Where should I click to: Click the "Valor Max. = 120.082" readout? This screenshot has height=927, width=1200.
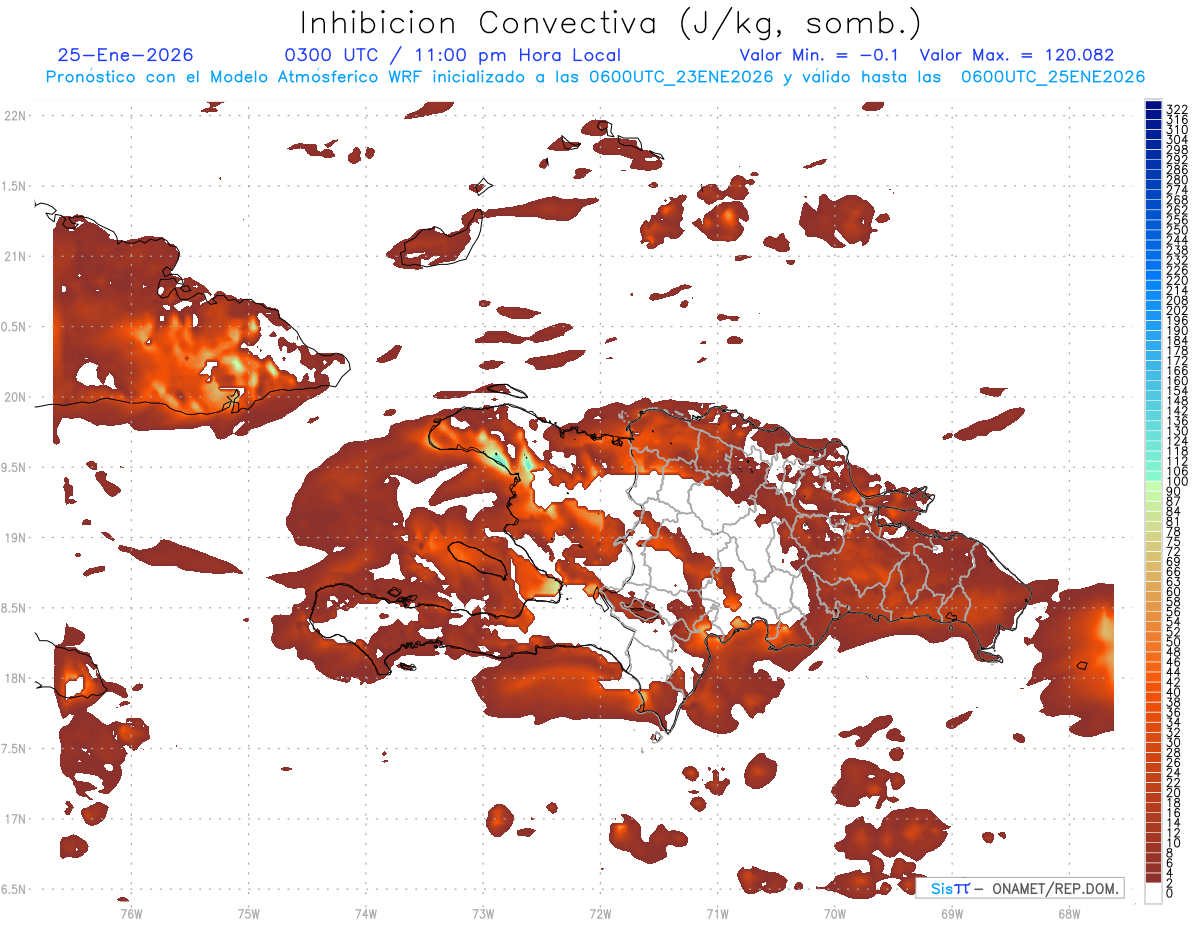[1016, 55]
